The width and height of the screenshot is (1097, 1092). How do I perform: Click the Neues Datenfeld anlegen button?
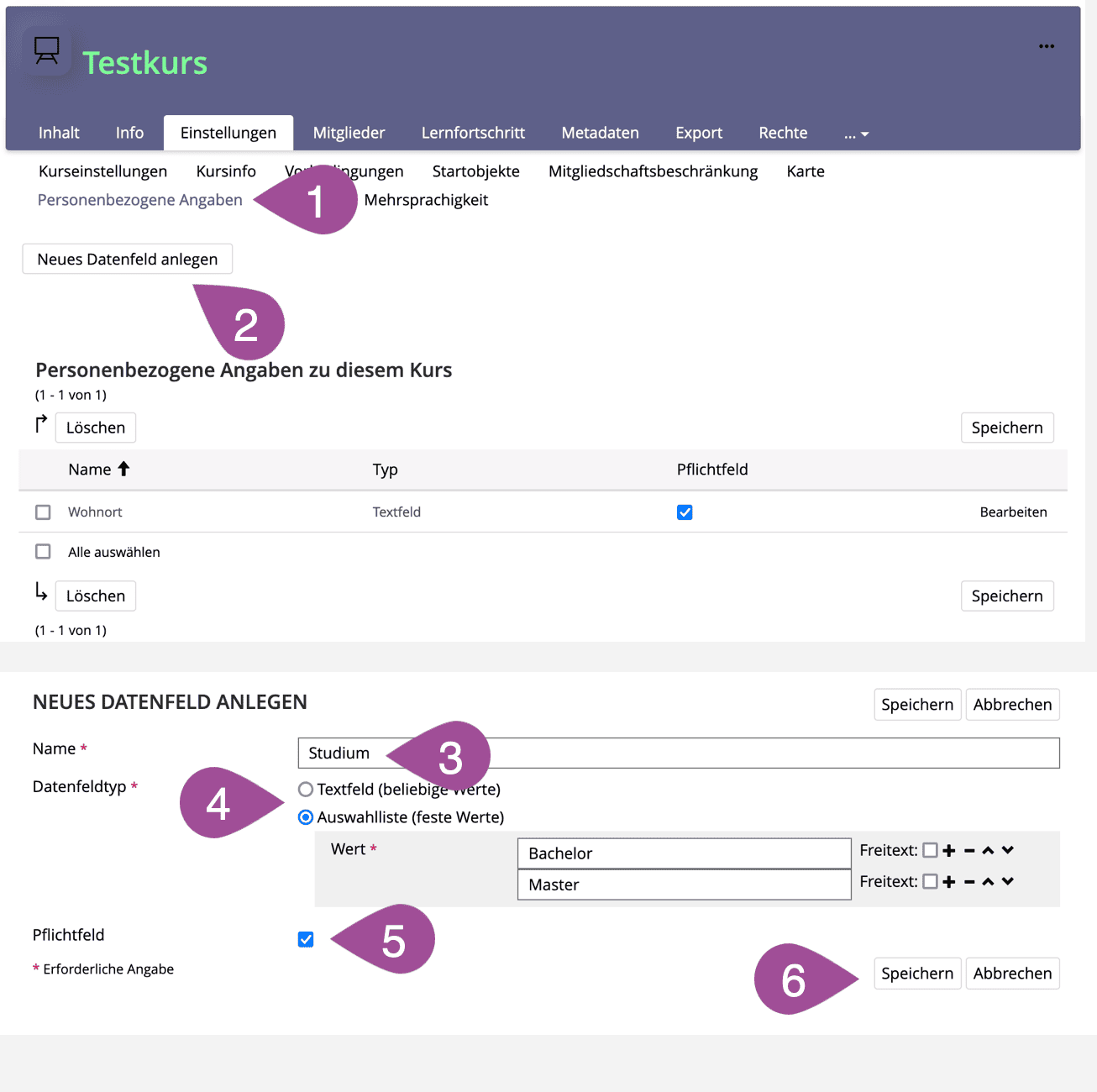coord(128,259)
